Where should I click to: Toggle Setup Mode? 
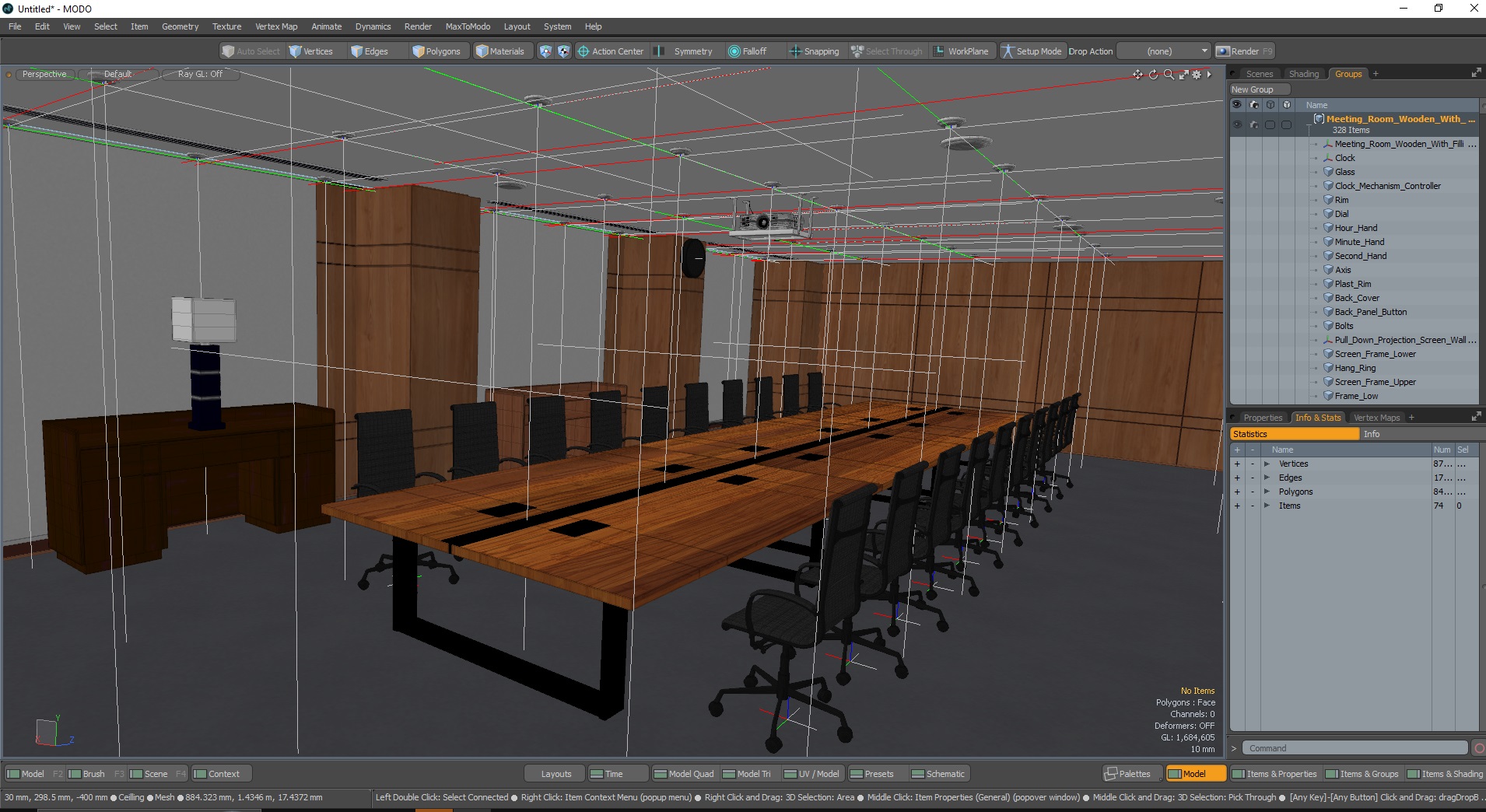click(x=1032, y=51)
